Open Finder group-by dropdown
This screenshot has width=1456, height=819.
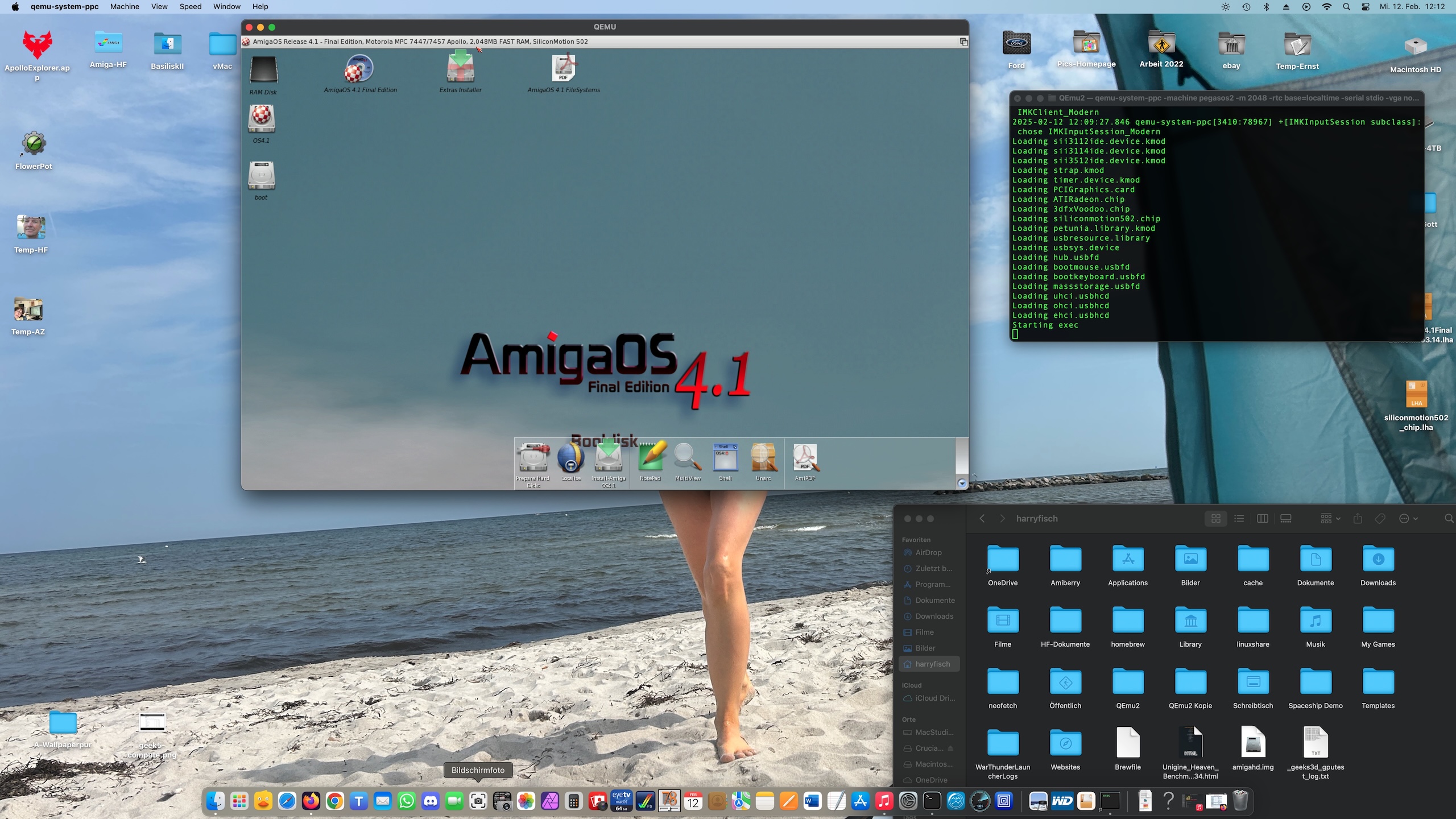[1330, 519]
